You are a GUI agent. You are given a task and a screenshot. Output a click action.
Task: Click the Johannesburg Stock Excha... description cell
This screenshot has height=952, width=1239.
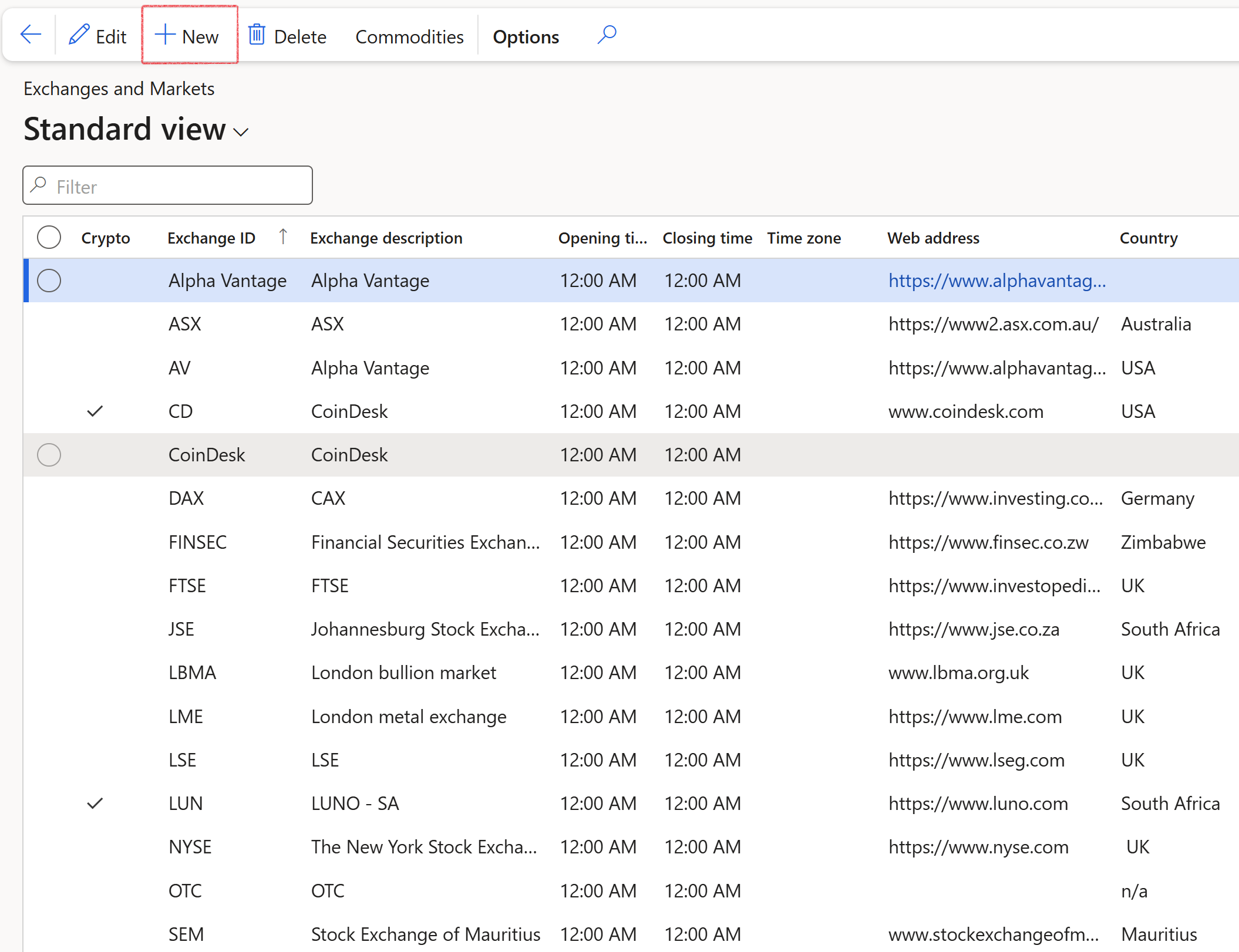[426, 629]
